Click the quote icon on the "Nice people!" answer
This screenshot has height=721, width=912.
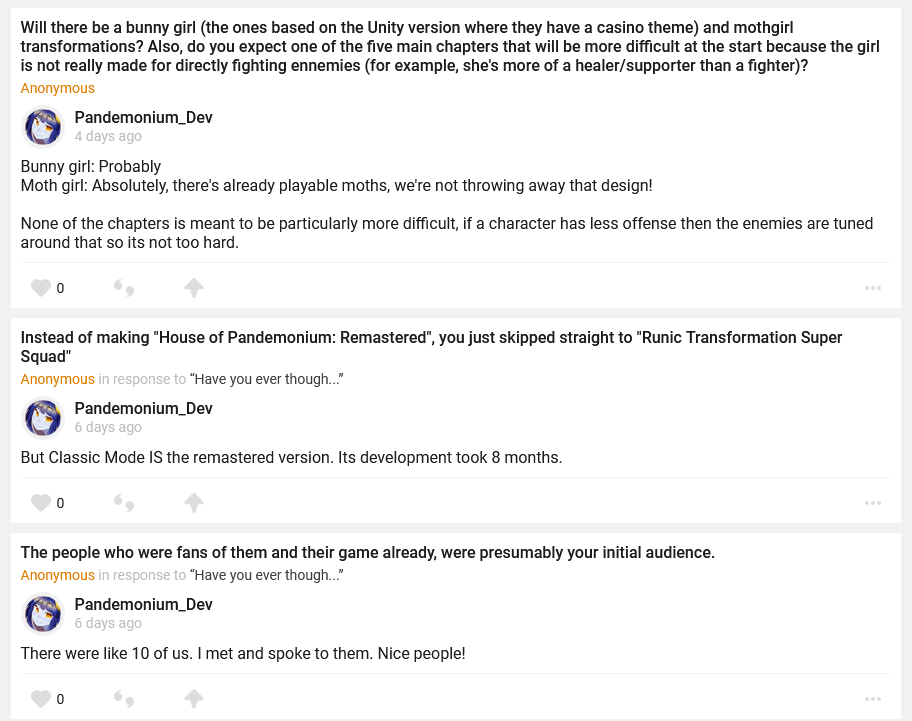124,699
